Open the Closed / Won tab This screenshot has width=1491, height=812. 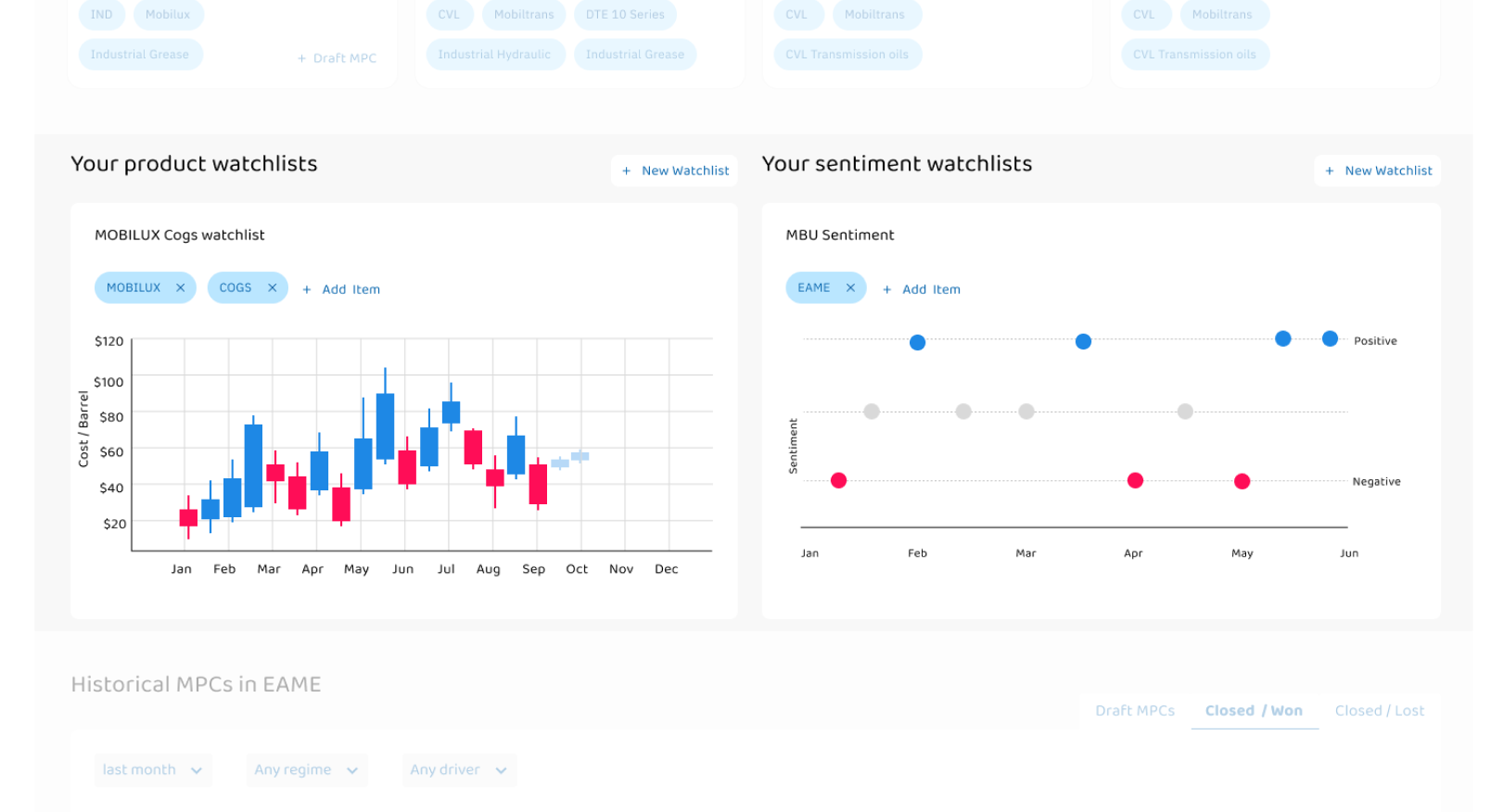[x=1254, y=711]
